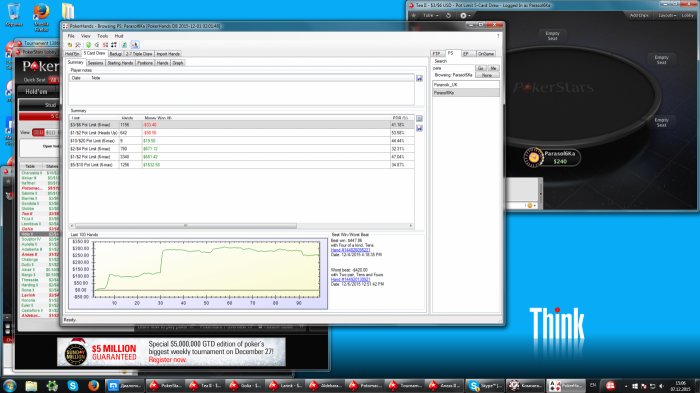
Task: Select the FTP site tab
Action: coord(436,54)
